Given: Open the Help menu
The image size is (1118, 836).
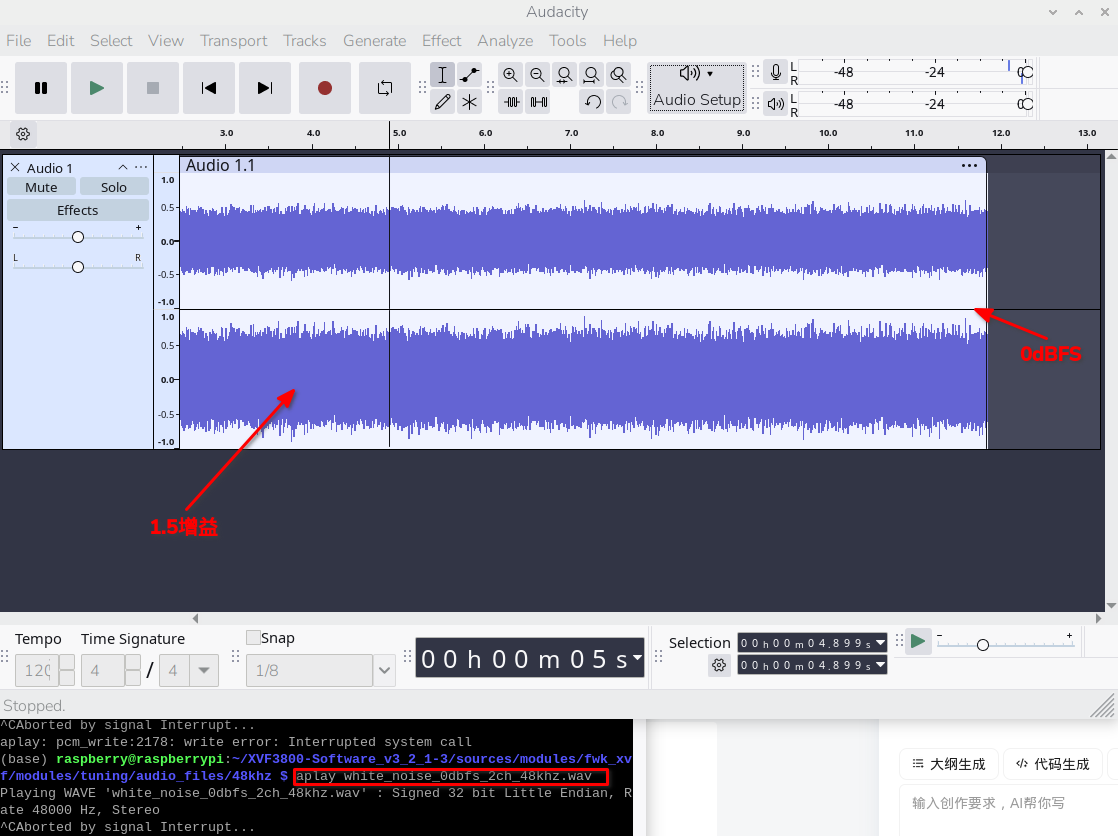Looking at the screenshot, I should (620, 41).
